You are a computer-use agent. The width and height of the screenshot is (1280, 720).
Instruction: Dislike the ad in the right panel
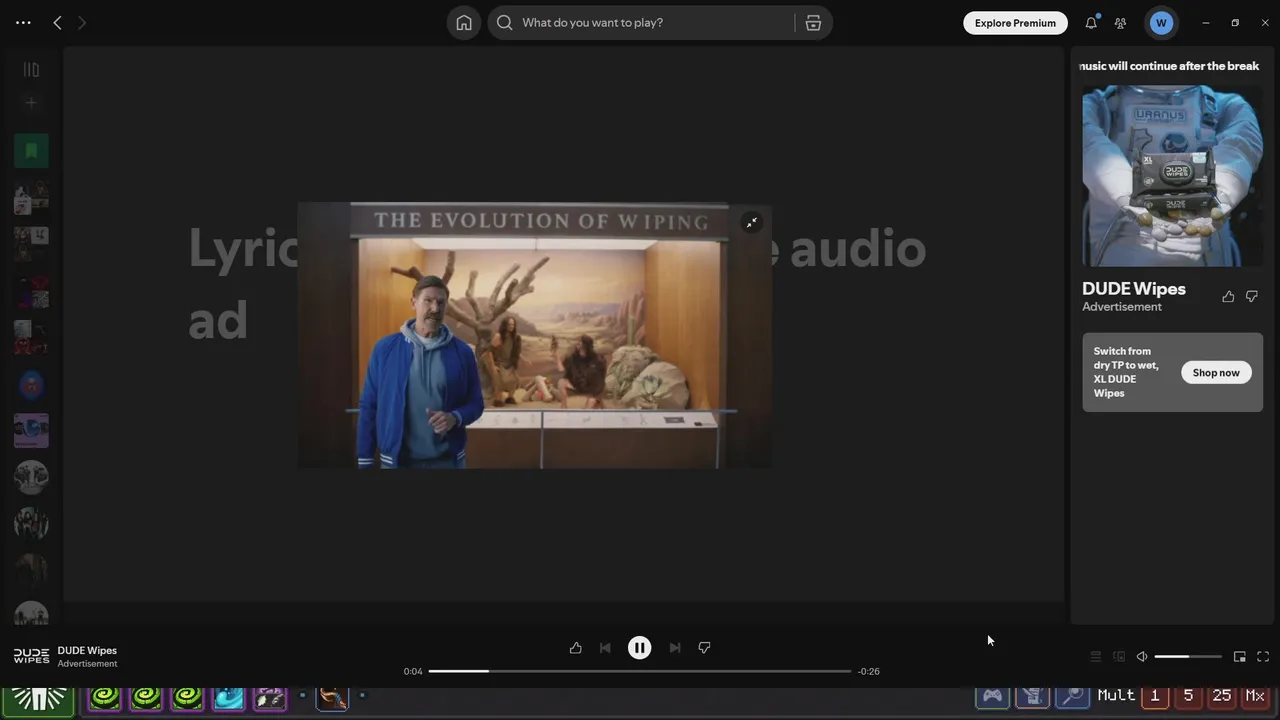coord(1251,296)
